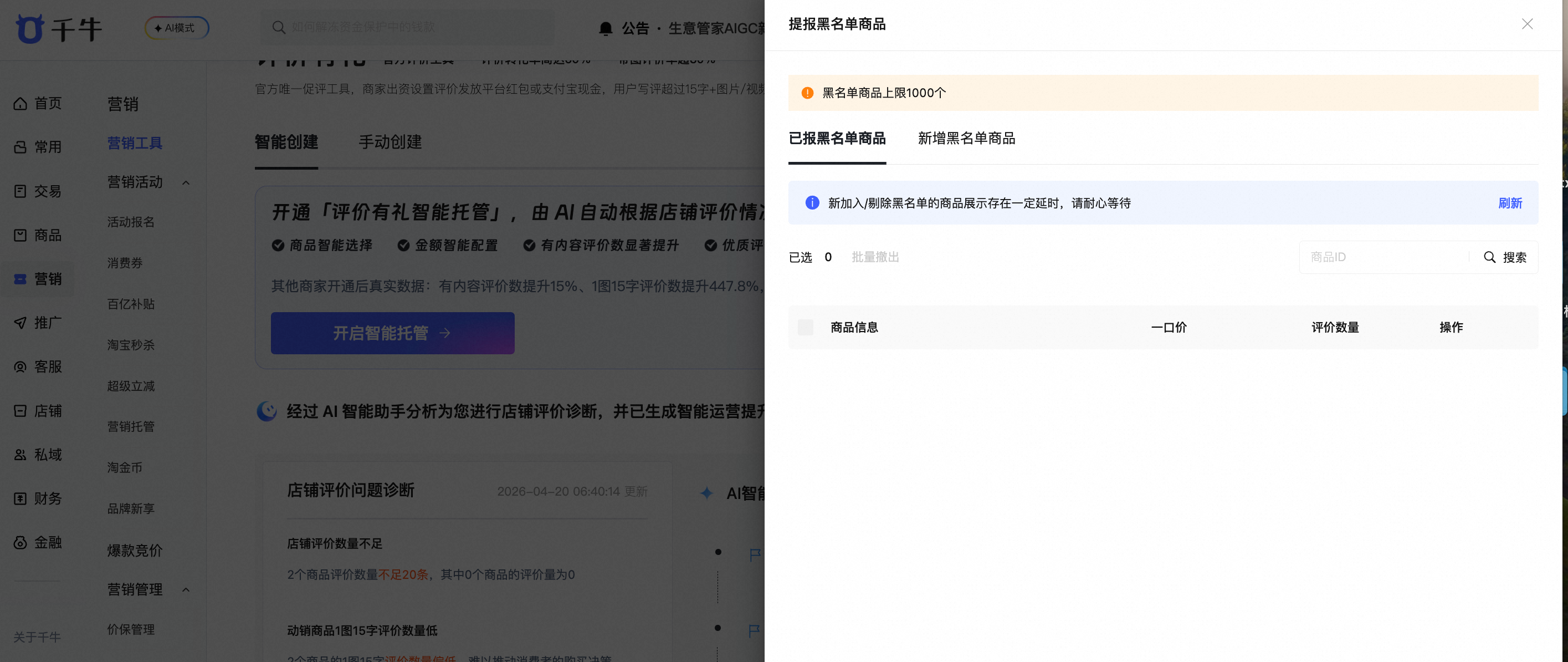Click the AI智能 sparkle icon
The width and height of the screenshot is (1568, 662).
706,493
